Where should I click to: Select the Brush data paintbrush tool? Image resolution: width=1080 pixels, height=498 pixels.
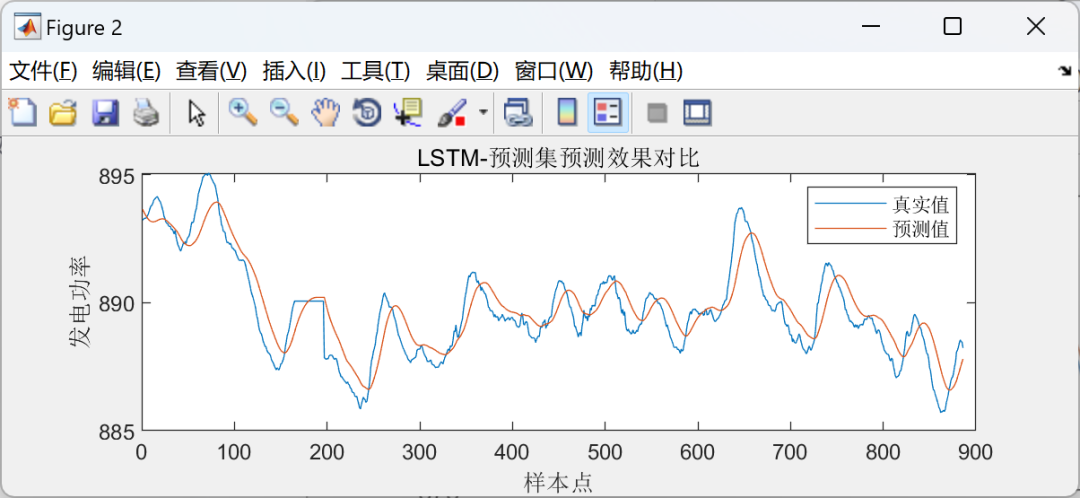[x=453, y=112]
